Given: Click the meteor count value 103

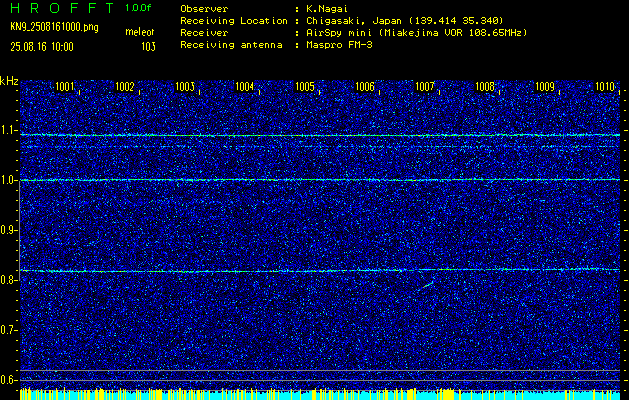Looking at the screenshot, I should click(x=148, y=47).
